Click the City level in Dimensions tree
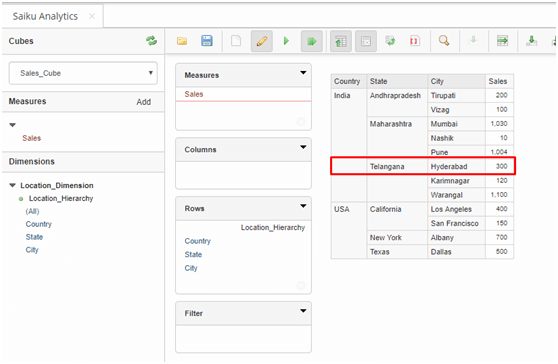558x364 pixels. click(32, 249)
